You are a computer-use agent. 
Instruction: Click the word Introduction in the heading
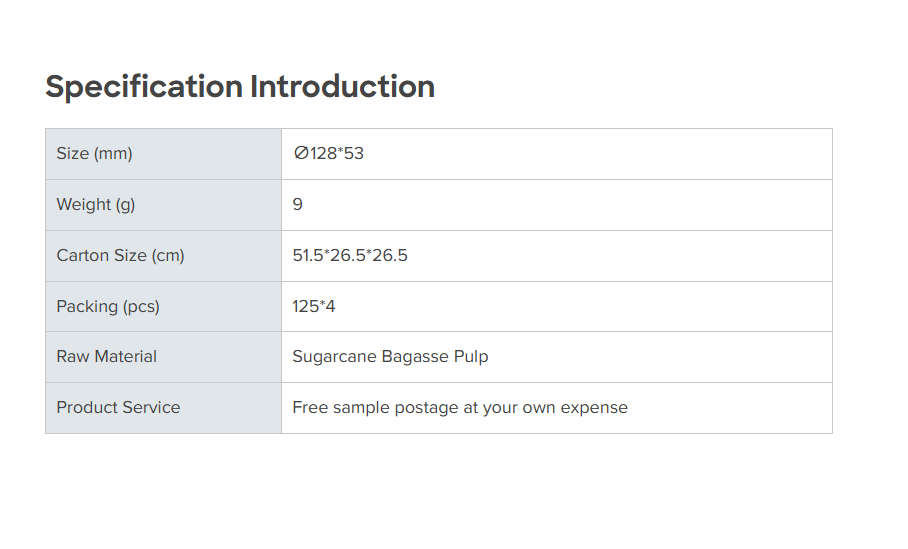click(342, 87)
